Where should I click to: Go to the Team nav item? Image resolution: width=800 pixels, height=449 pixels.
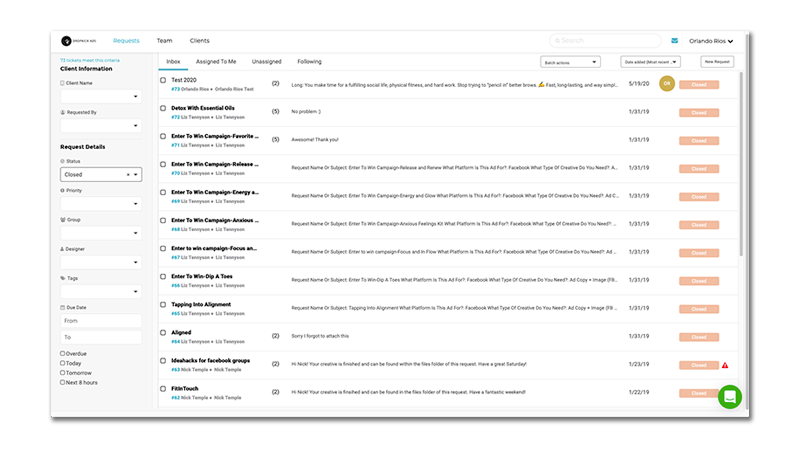164,41
